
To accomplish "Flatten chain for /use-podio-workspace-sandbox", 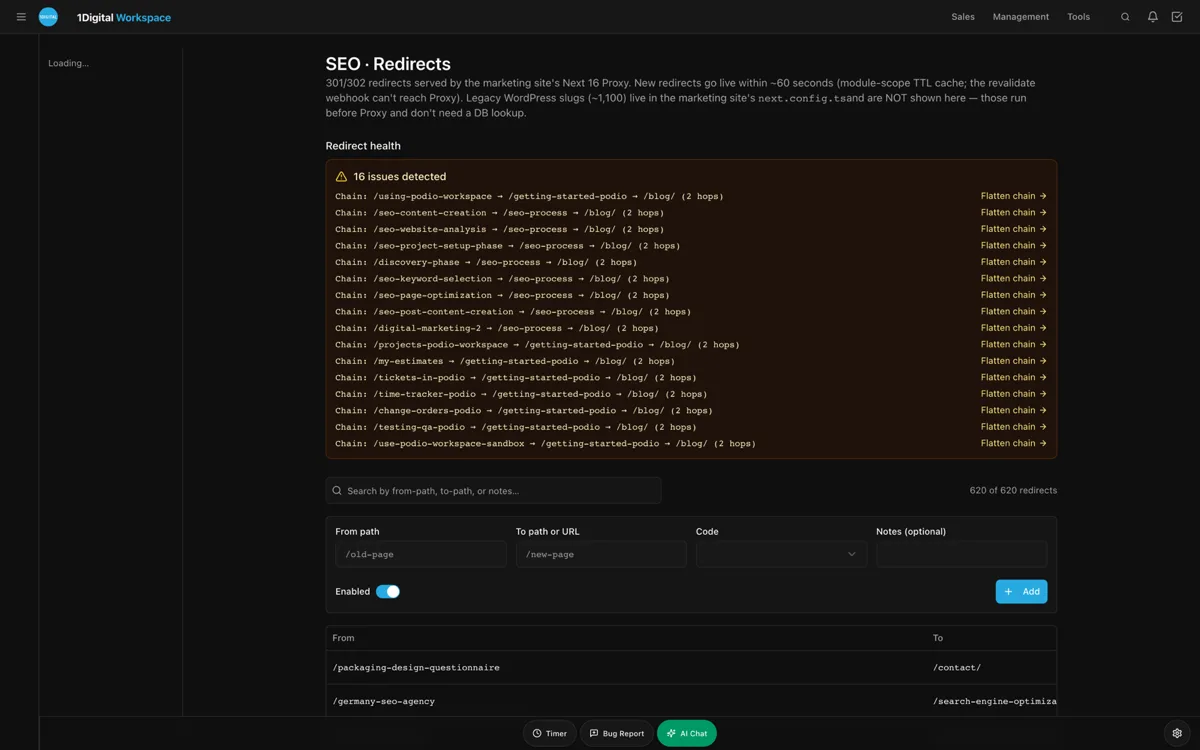I will click(1013, 443).
